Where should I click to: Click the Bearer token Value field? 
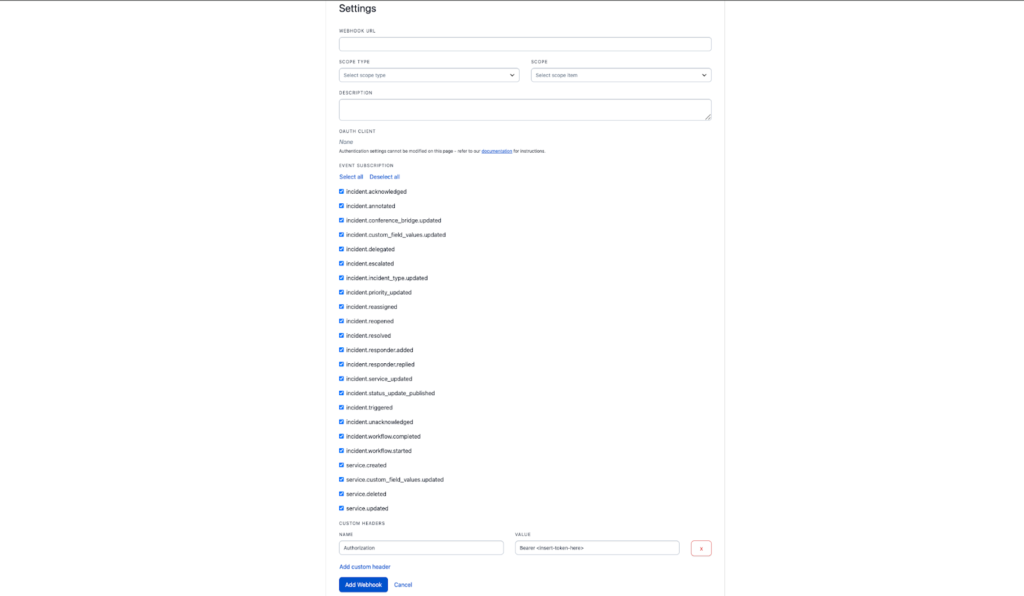[x=596, y=548]
